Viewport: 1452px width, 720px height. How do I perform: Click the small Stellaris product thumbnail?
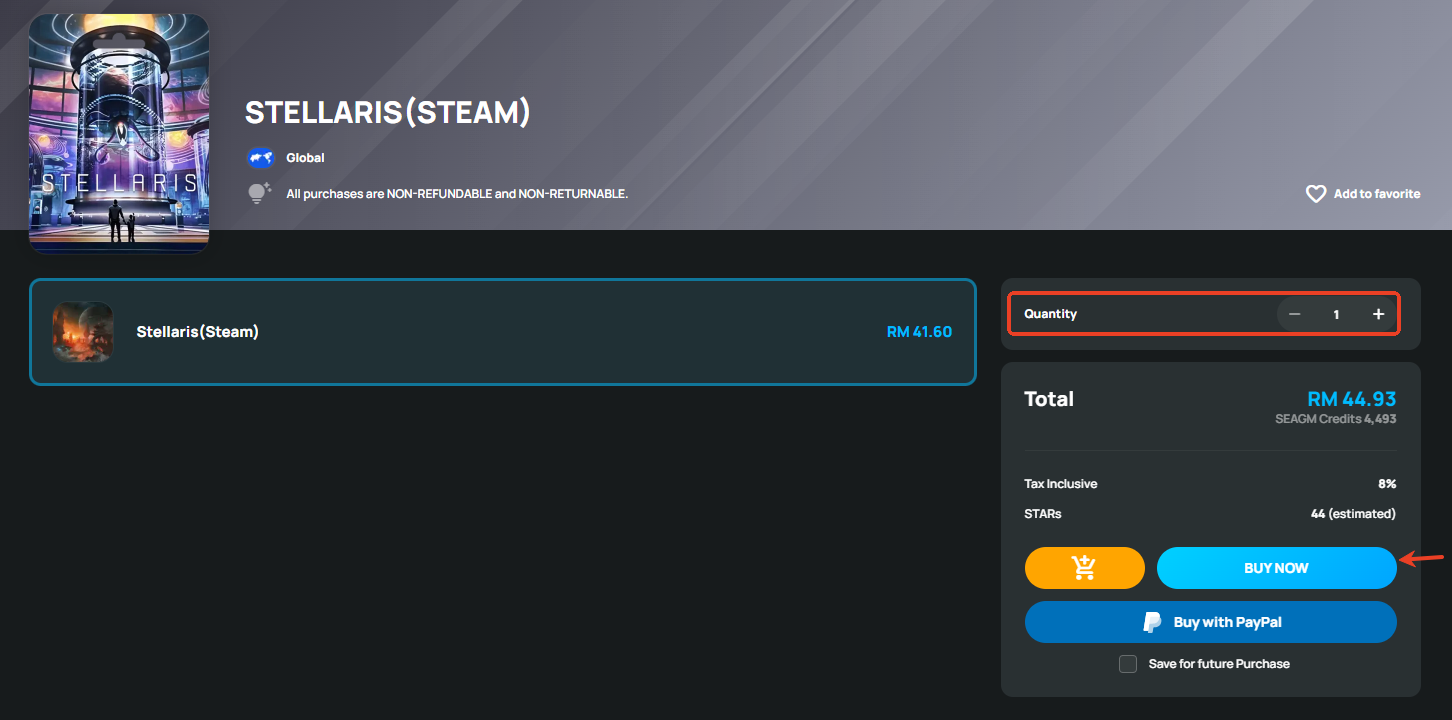pos(83,332)
